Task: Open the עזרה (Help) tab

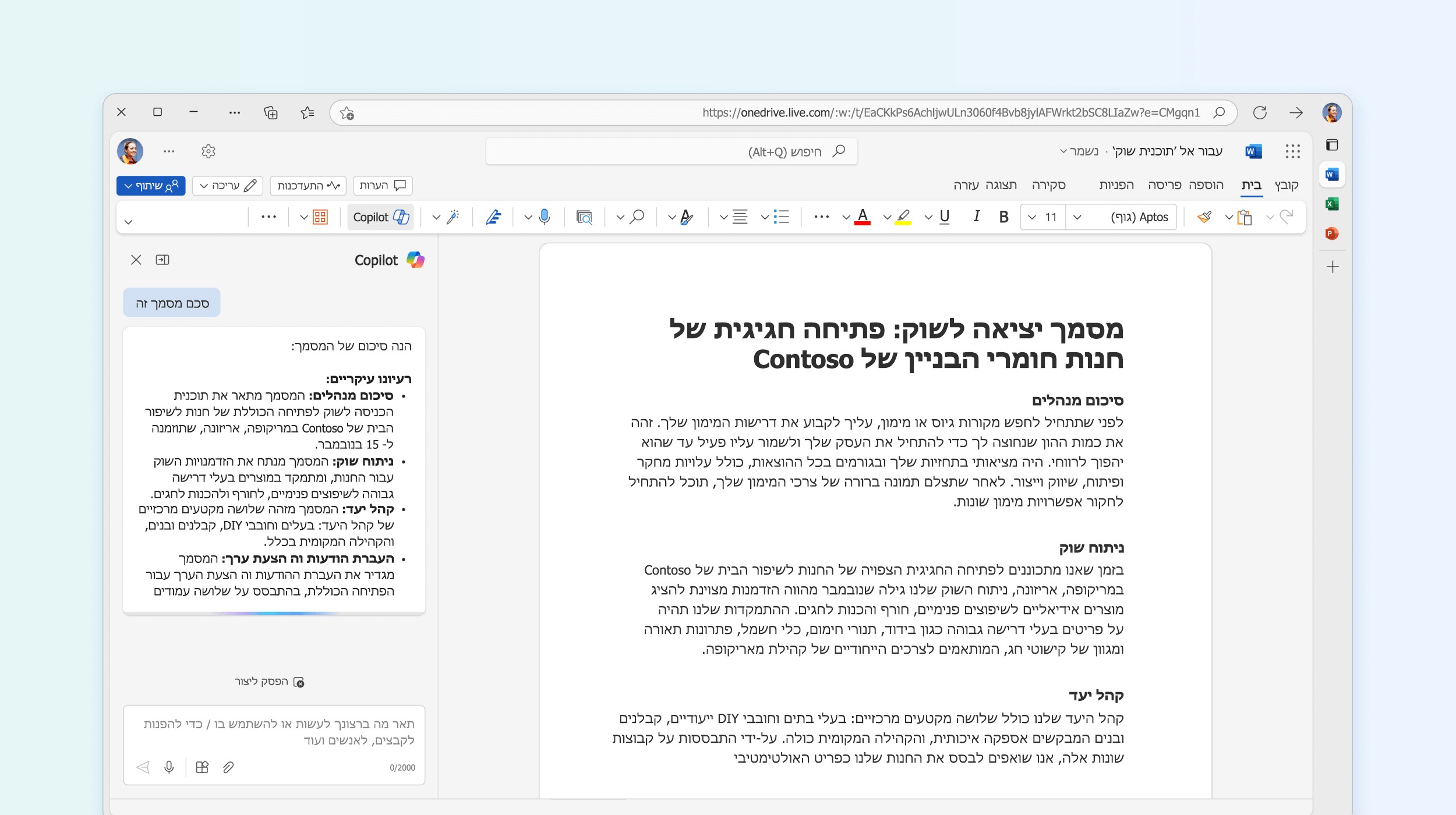Action: pyautogui.click(x=966, y=185)
